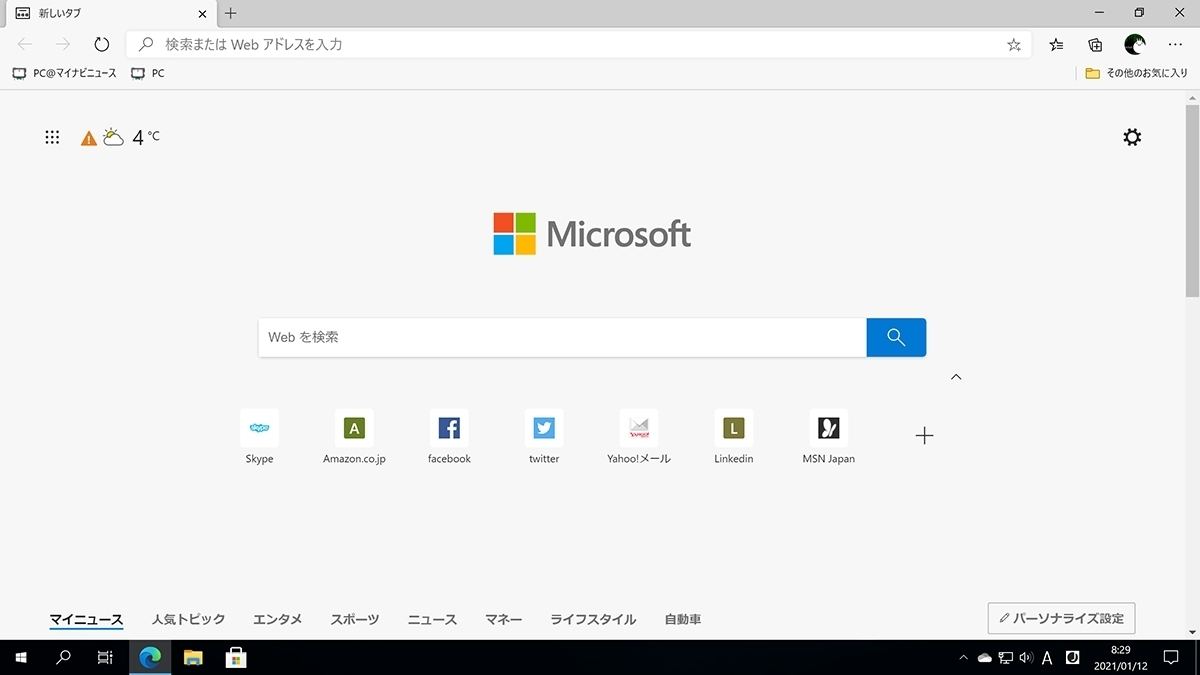Select the ライフスタイル news tab
The image size is (1200, 675).
point(593,619)
